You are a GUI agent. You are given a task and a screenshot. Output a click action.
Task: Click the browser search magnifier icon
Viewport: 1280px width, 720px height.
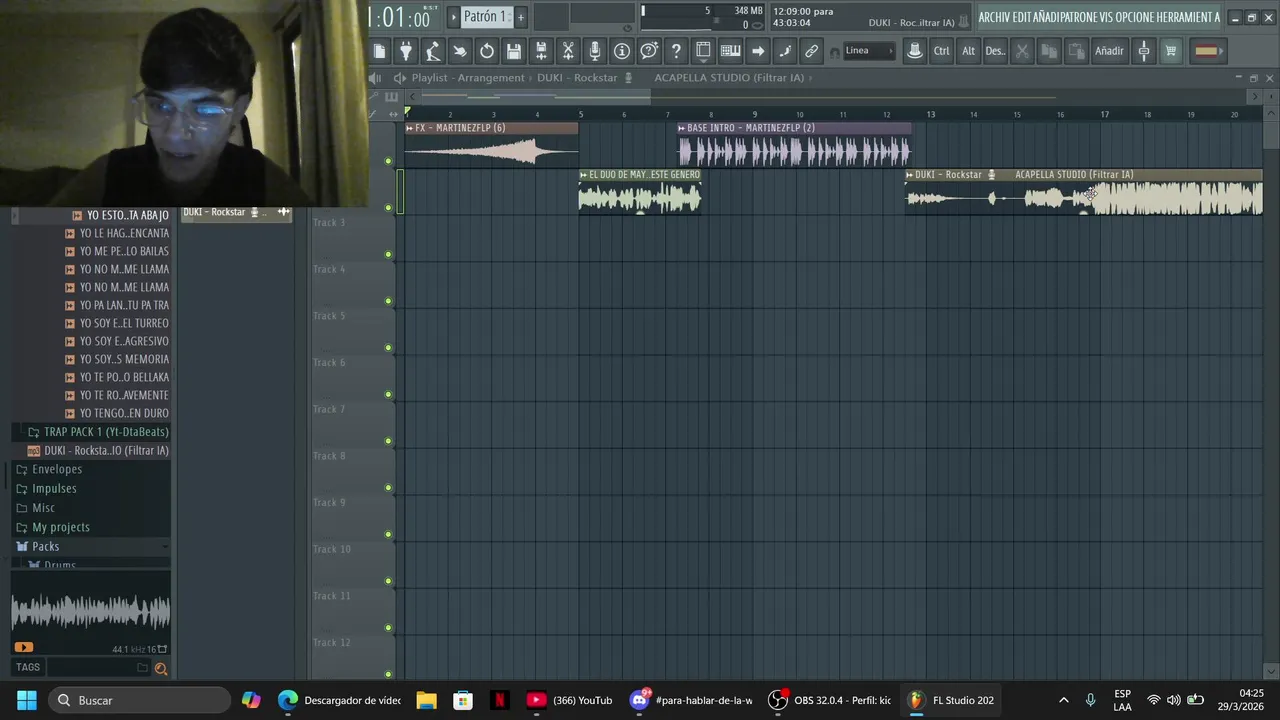160,668
